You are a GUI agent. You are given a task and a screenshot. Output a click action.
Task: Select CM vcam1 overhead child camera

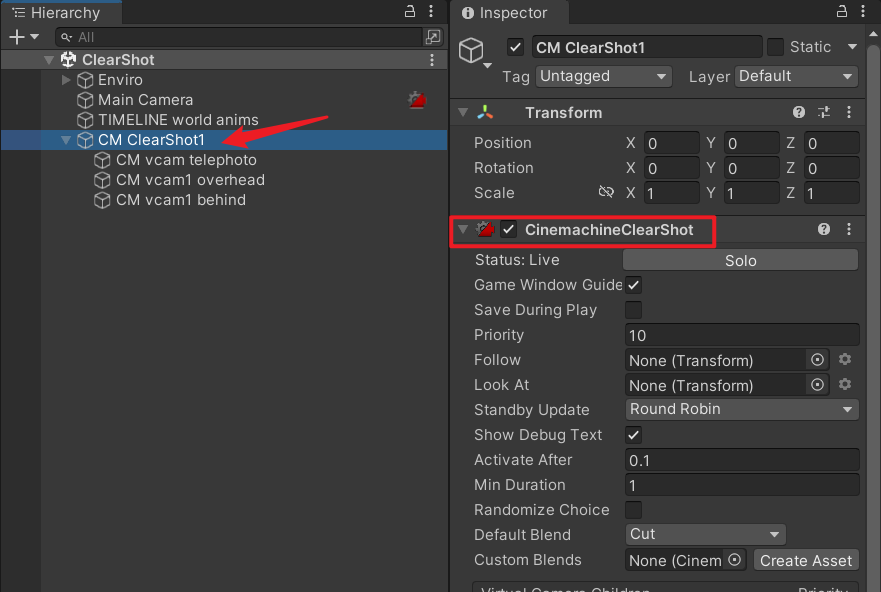tap(190, 180)
